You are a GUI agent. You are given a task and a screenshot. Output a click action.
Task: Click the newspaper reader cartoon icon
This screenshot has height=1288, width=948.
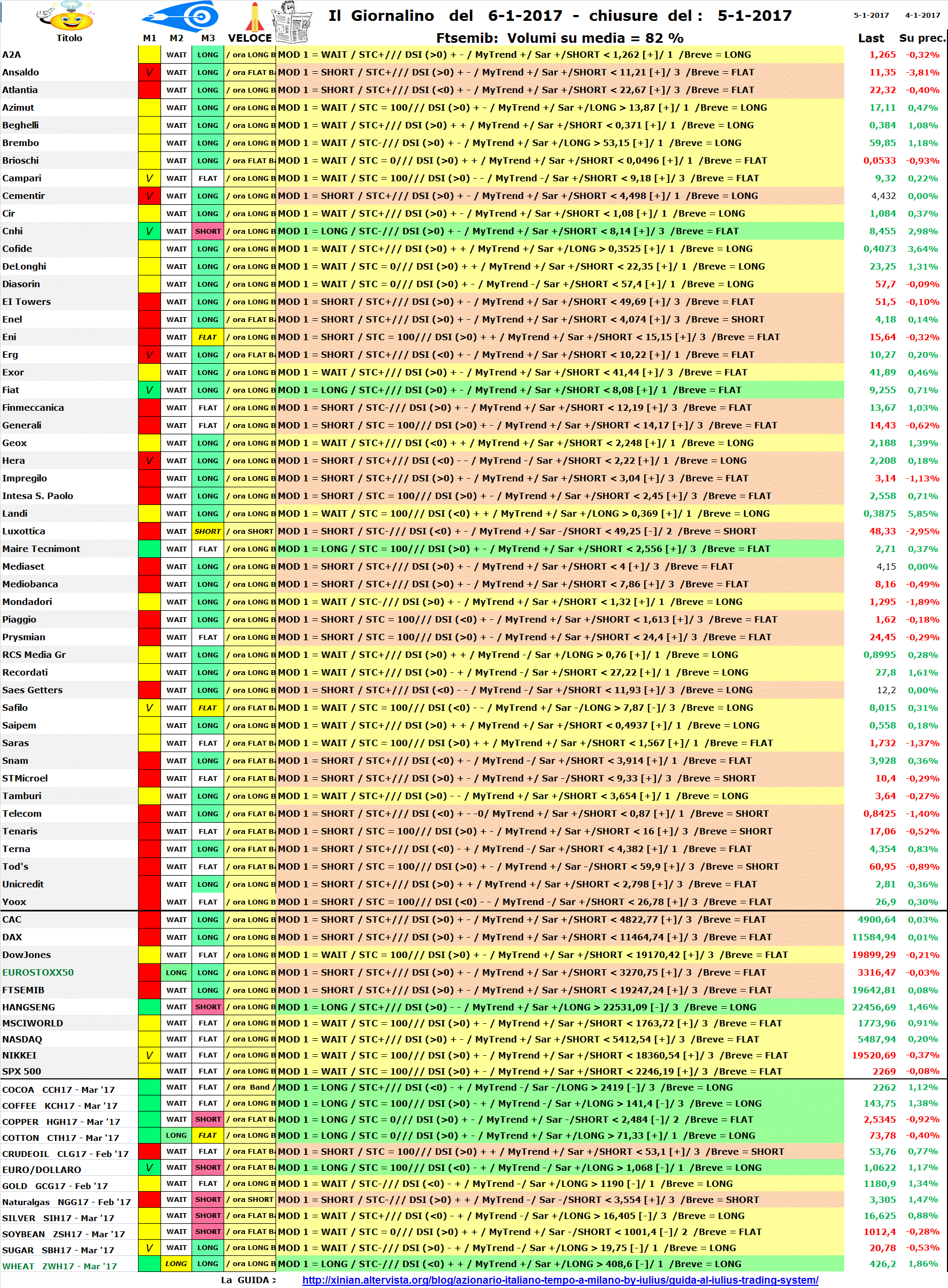[293, 22]
